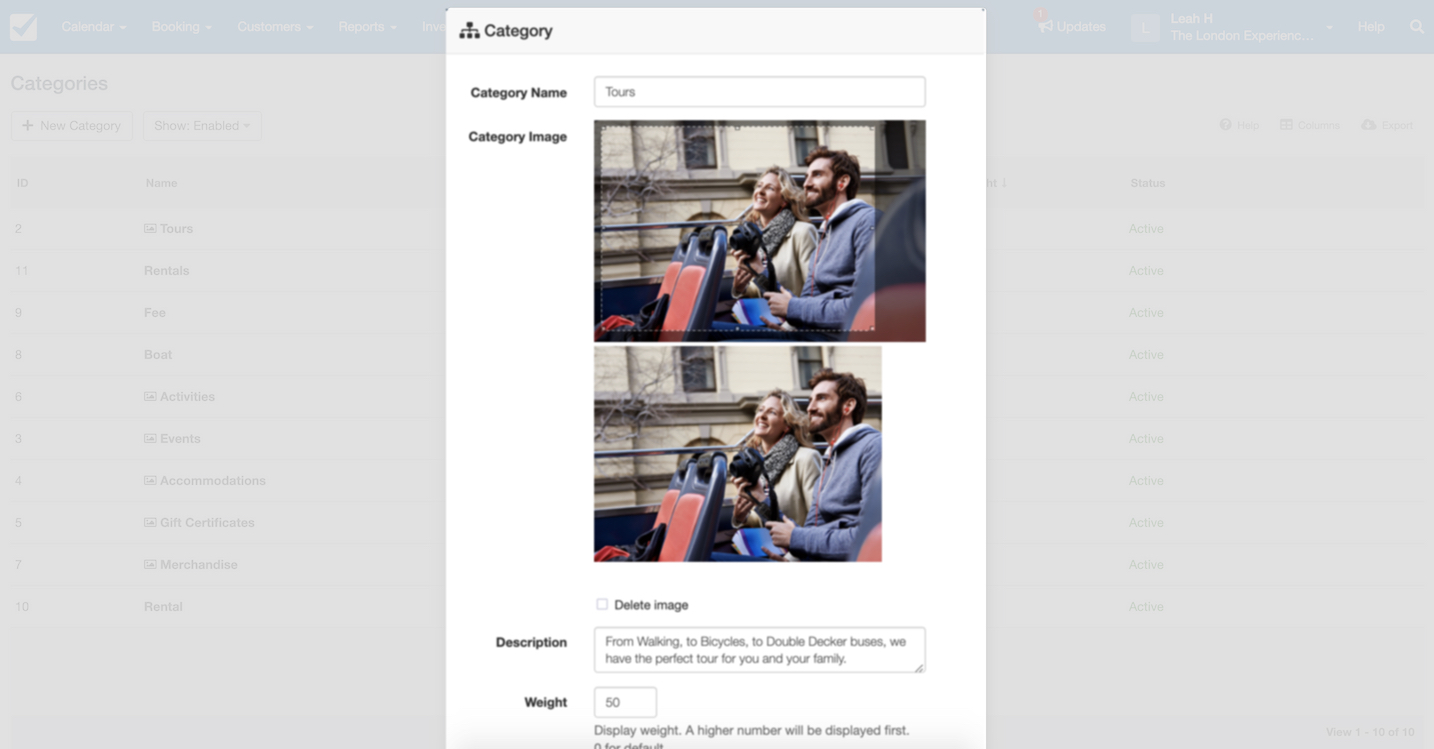Click the Leah H avatar icon
The height and width of the screenshot is (749, 1434).
pos(1145,27)
